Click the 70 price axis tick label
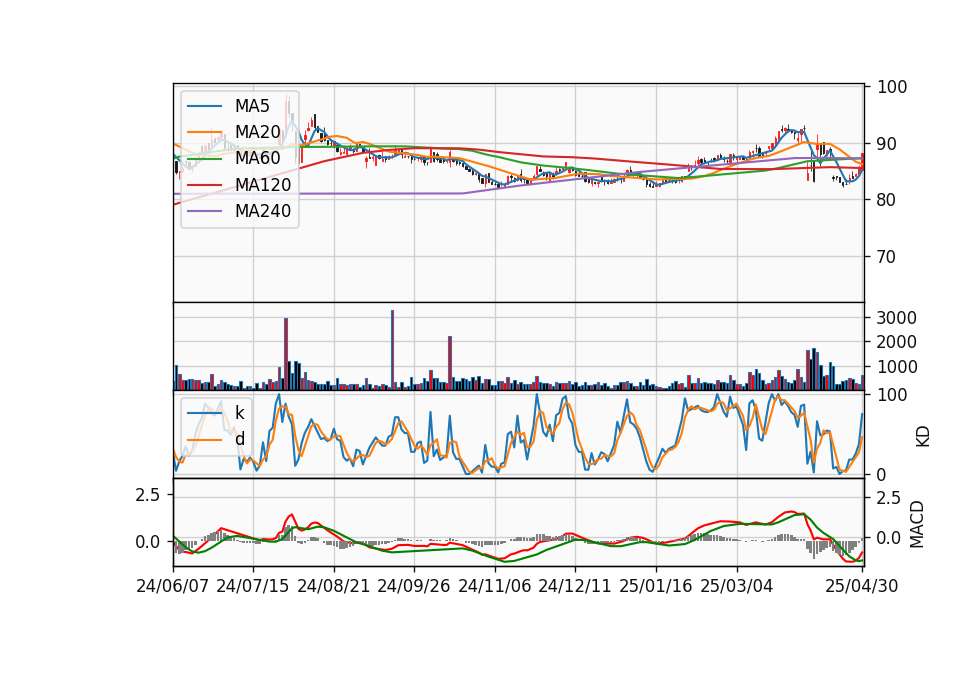 887,257
